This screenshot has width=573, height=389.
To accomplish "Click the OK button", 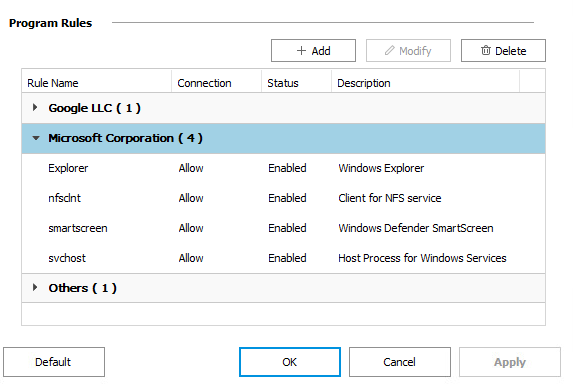I will [290, 362].
